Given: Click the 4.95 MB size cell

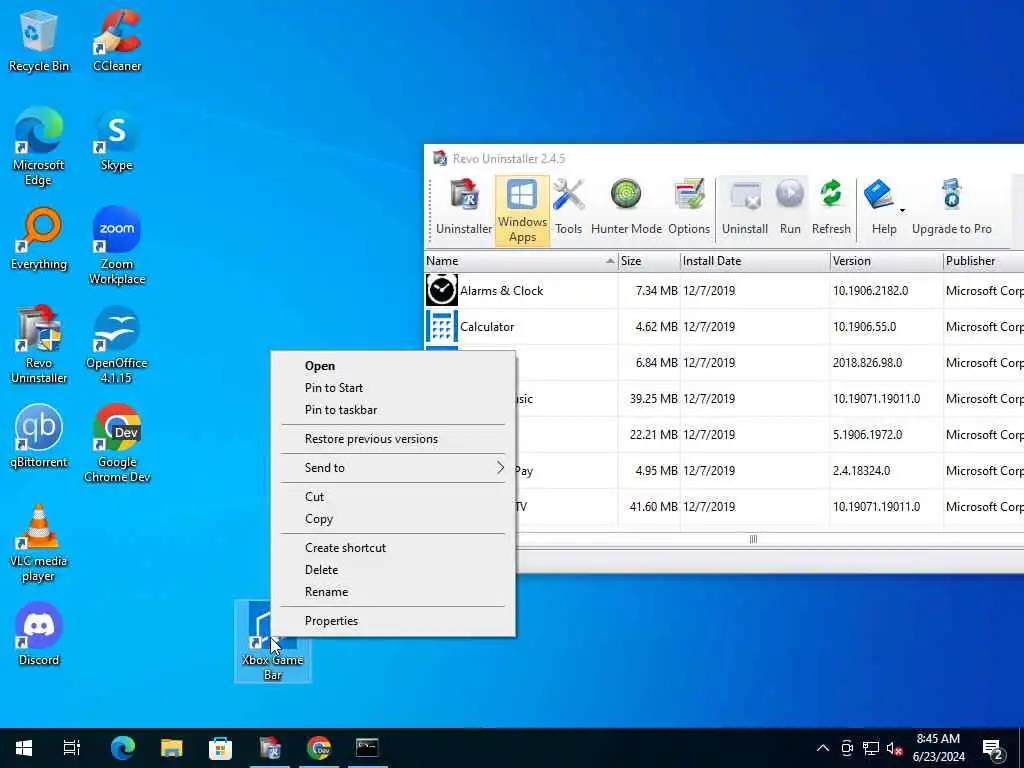Looking at the screenshot, I should [656, 470].
